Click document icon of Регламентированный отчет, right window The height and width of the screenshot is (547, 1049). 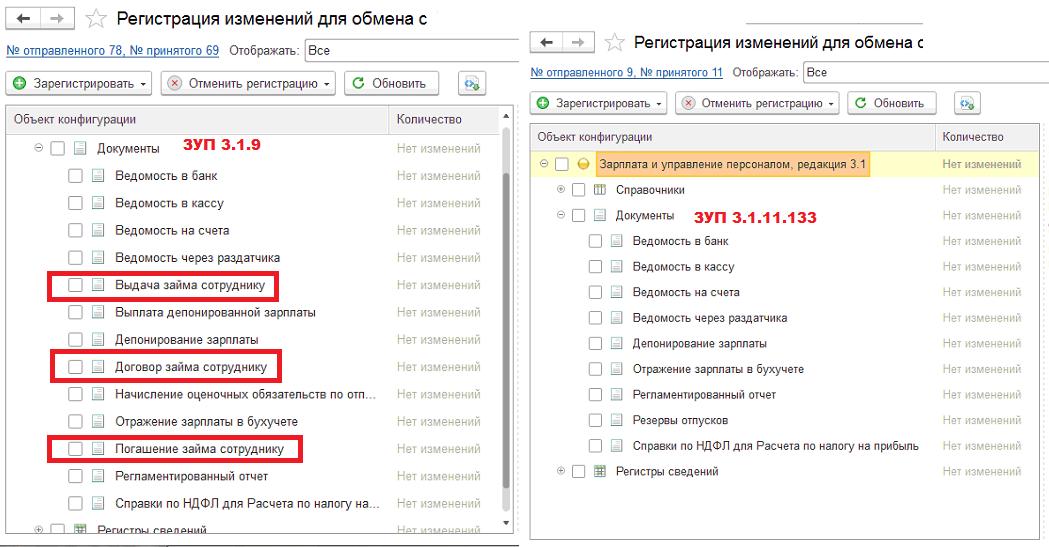pos(617,395)
